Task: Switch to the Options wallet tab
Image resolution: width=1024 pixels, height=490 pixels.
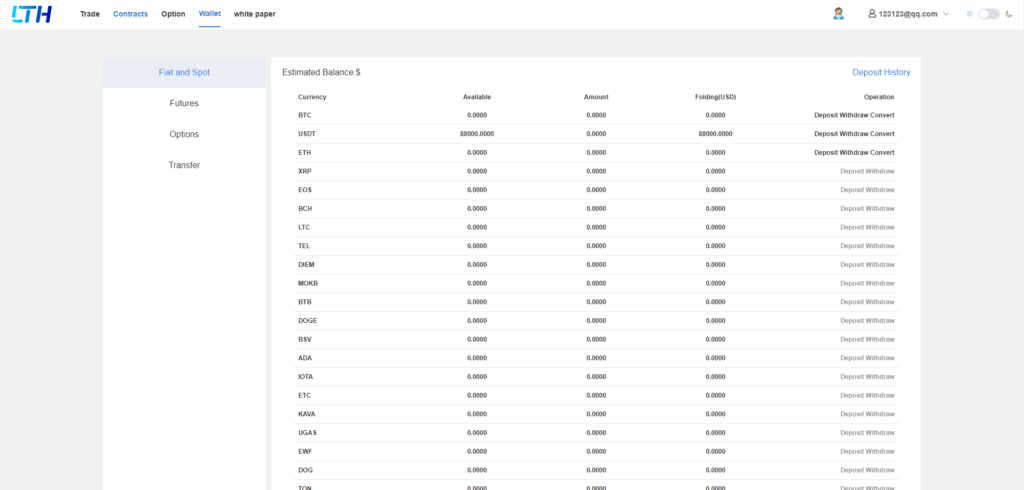Action: 184,134
